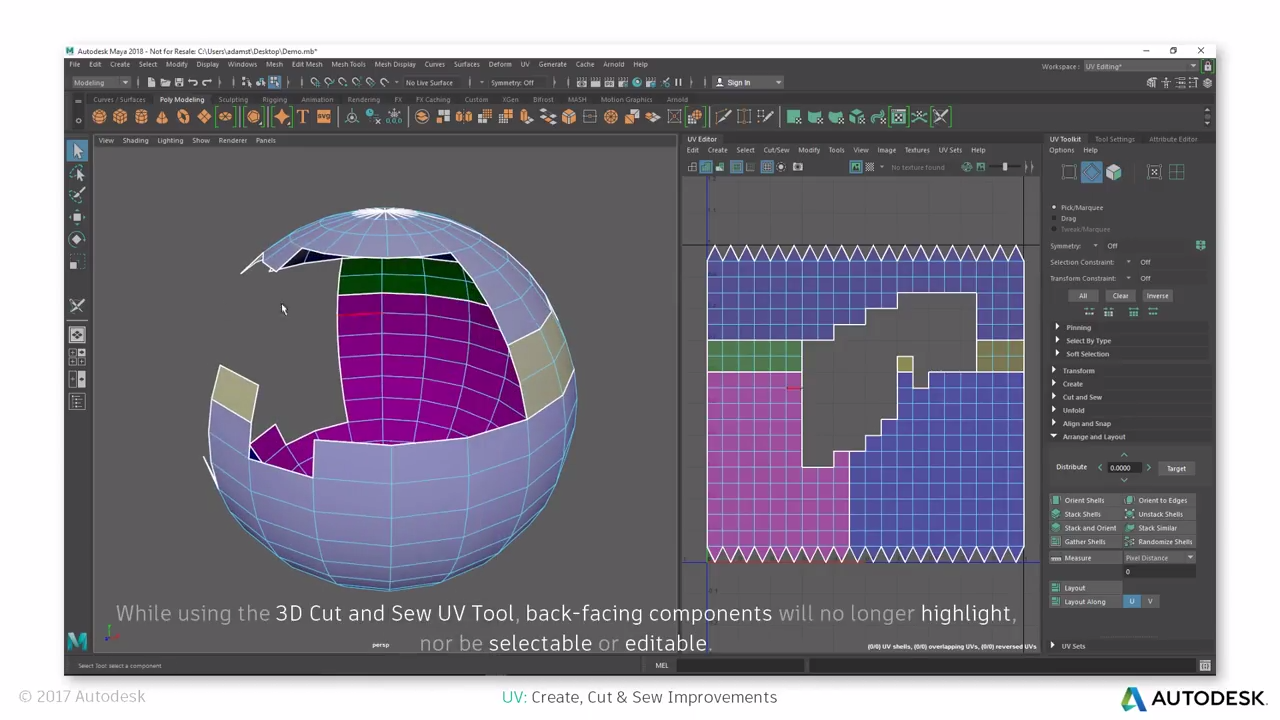Viewport: 1280px width, 720px height.
Task: Choose the Rotate tool in toolbox
Action: tap(77, 239)
